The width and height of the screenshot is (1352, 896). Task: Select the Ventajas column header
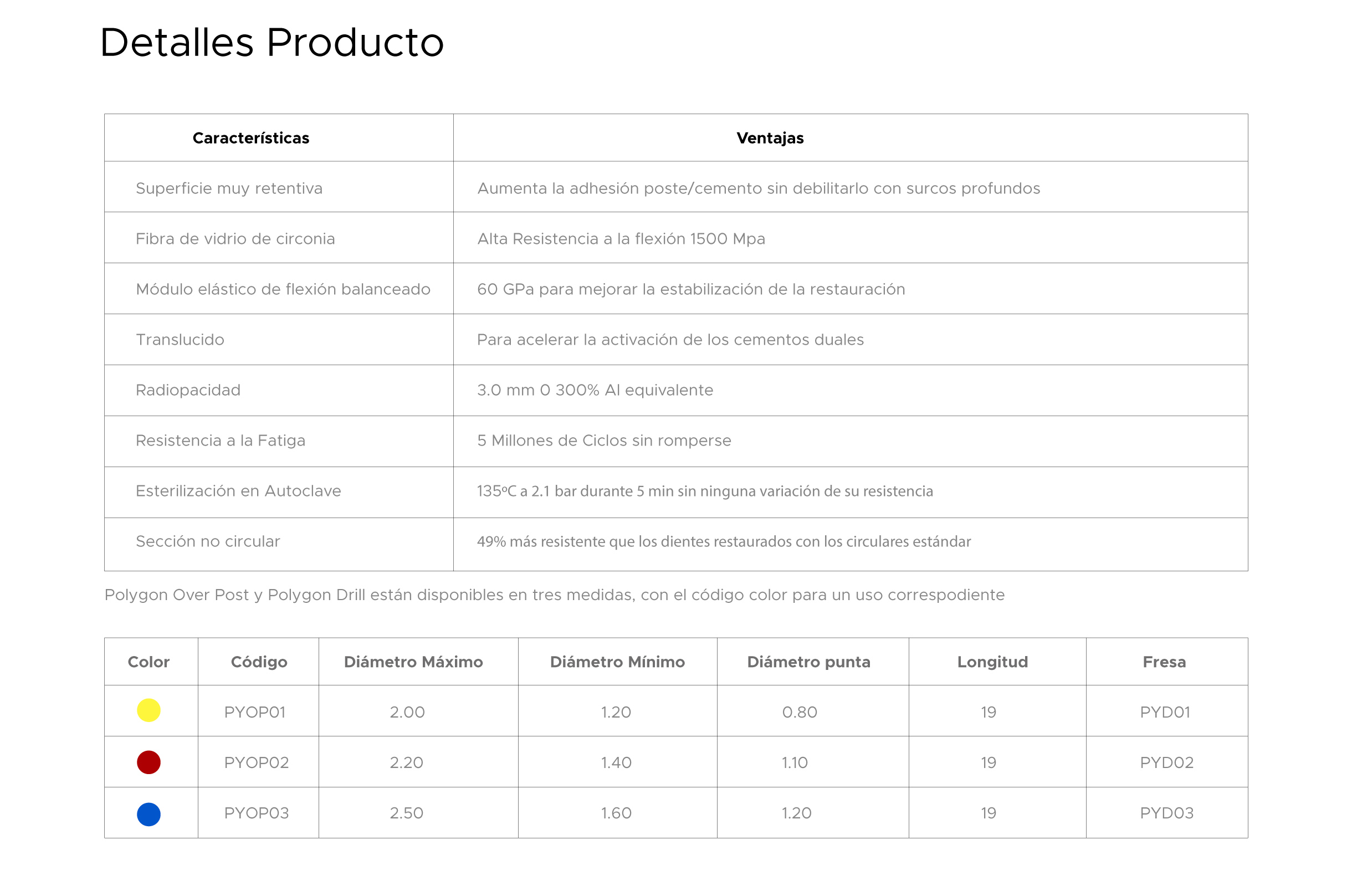pos(770,138)
